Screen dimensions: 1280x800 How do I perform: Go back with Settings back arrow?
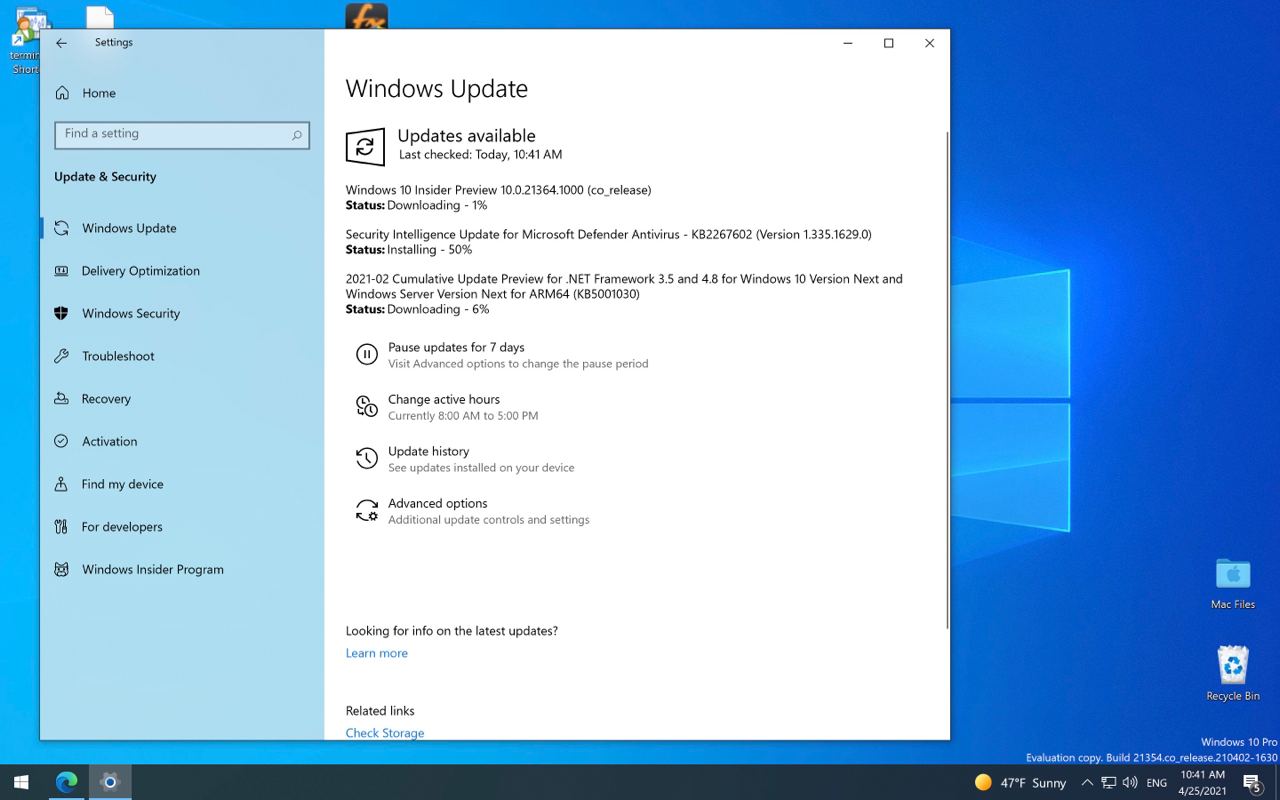(x=62, y=43)
